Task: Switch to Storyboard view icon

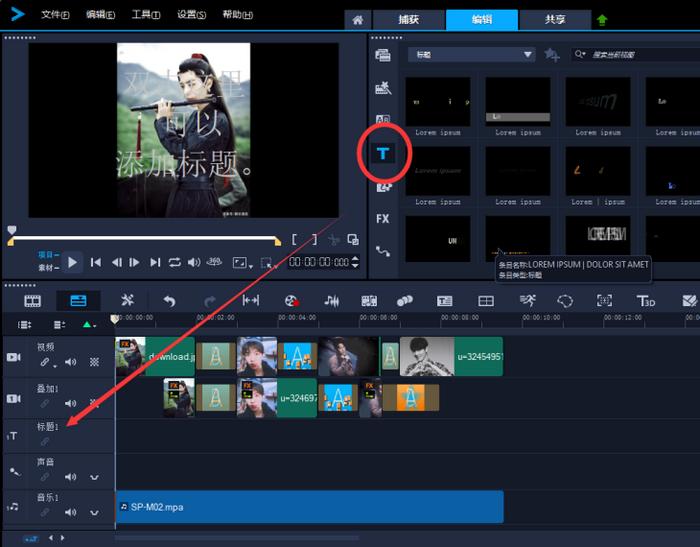Action: coord(33,300)
